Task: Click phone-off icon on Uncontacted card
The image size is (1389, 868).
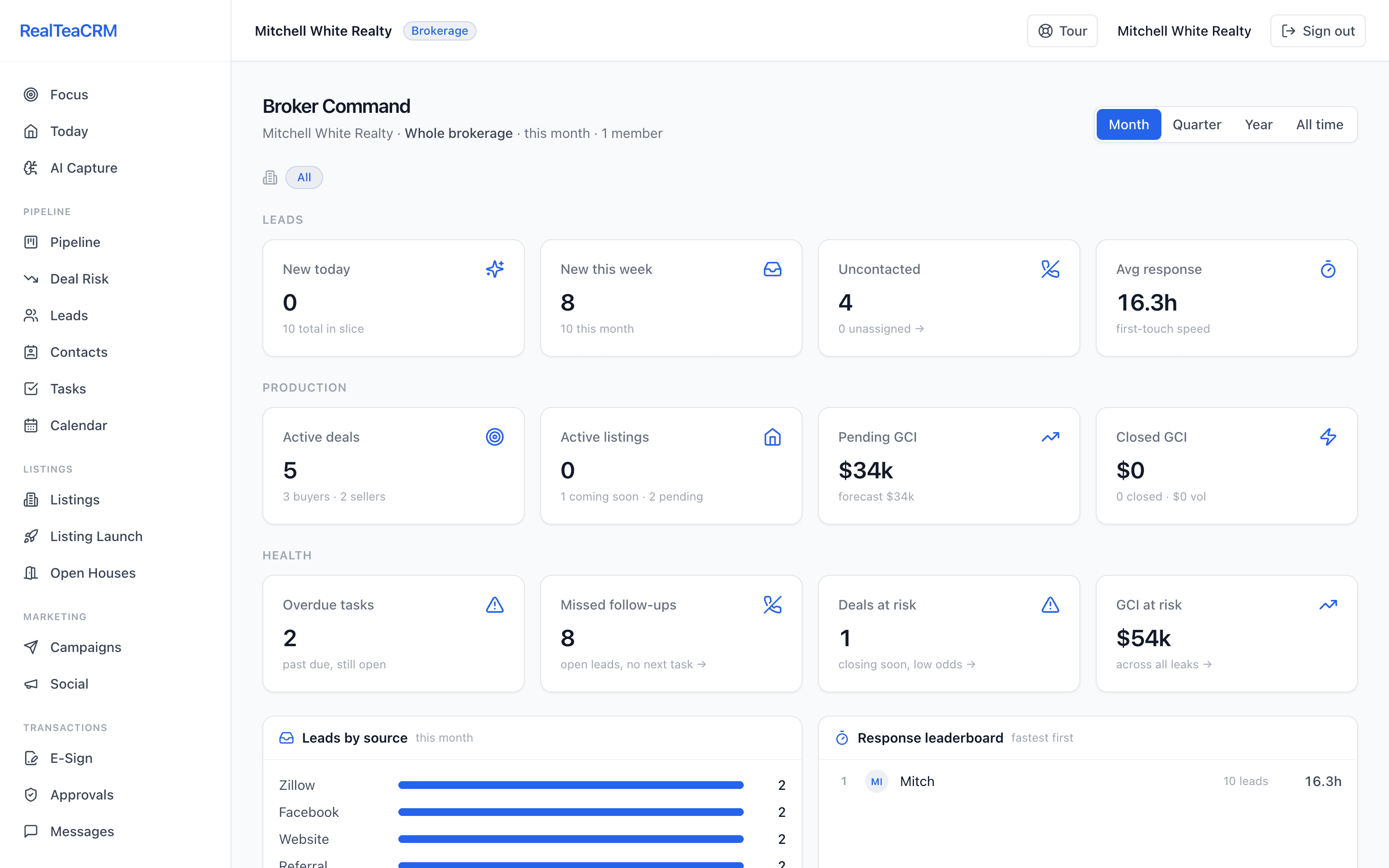Action: coord(1050,269)
